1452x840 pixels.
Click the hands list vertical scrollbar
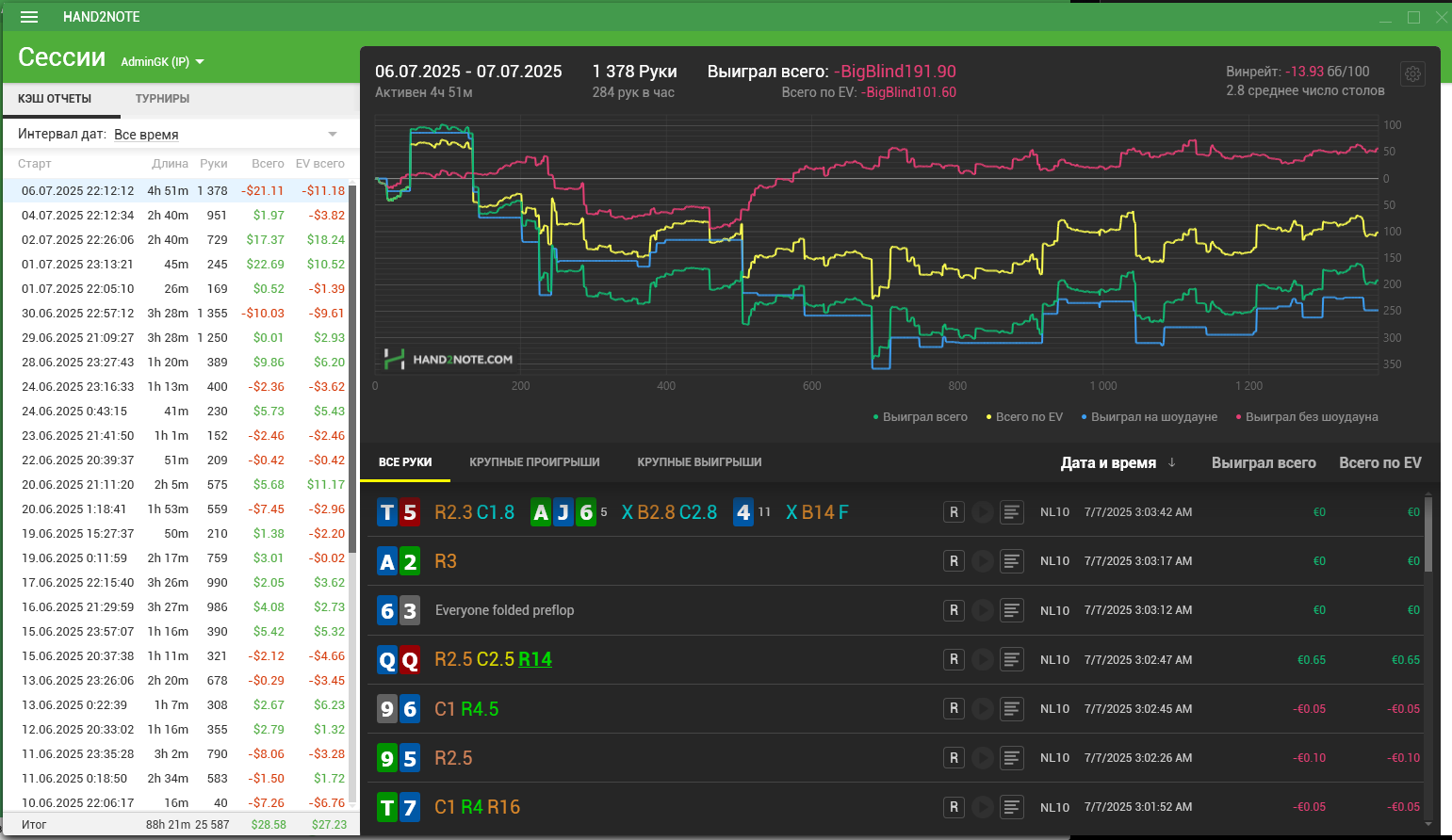[x=1428, y=533]
